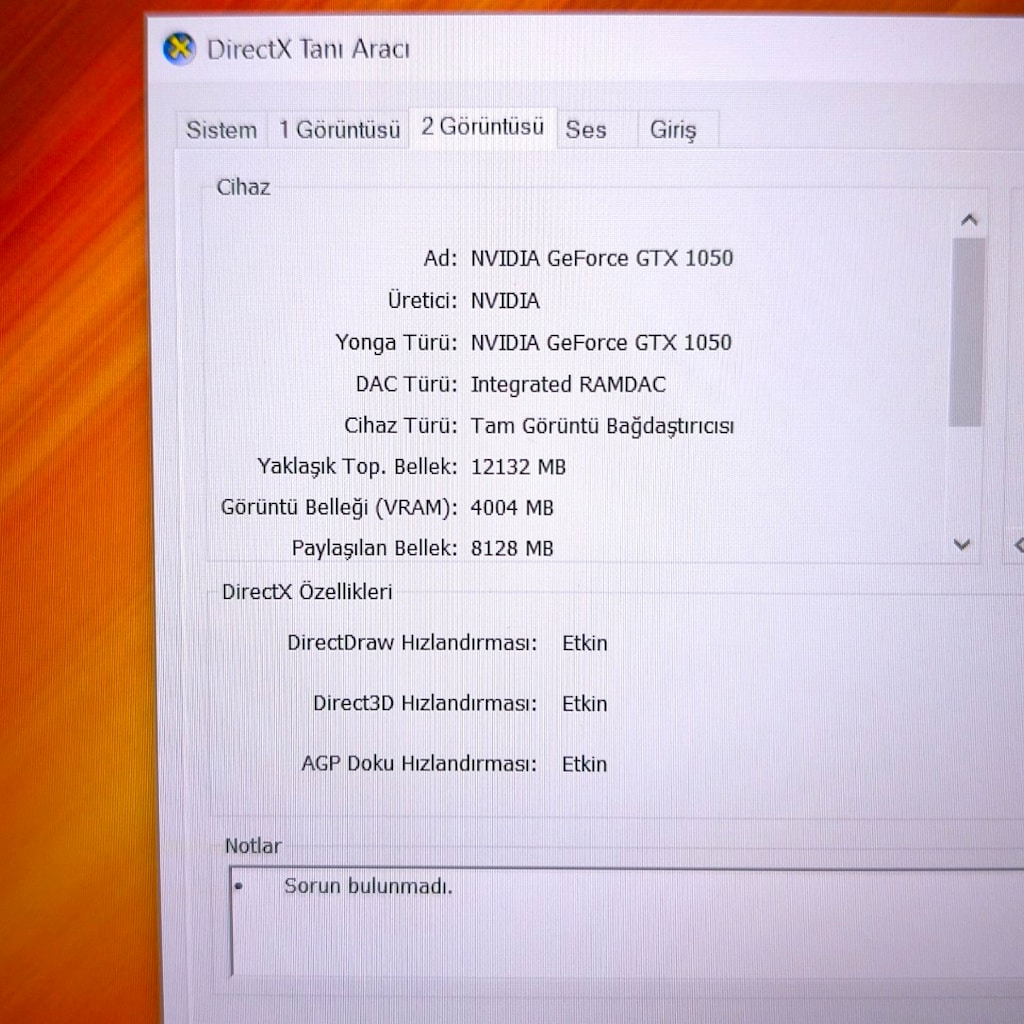
Task: Select the Integrated RAMDAC value
Action: [568, 385]
